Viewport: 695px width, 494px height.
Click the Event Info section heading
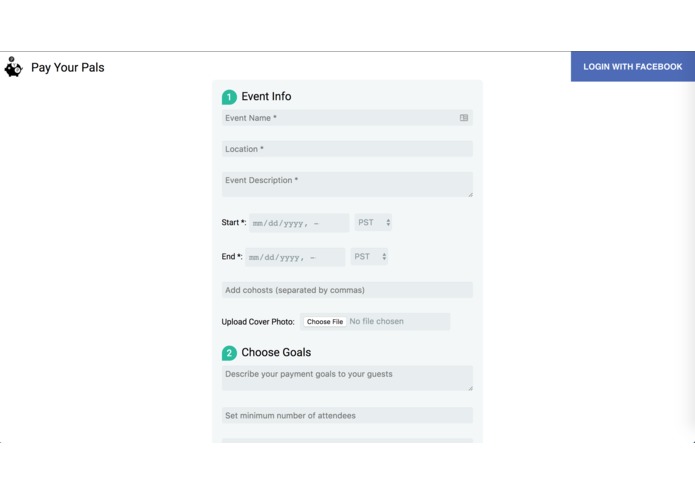coord(266,97)
